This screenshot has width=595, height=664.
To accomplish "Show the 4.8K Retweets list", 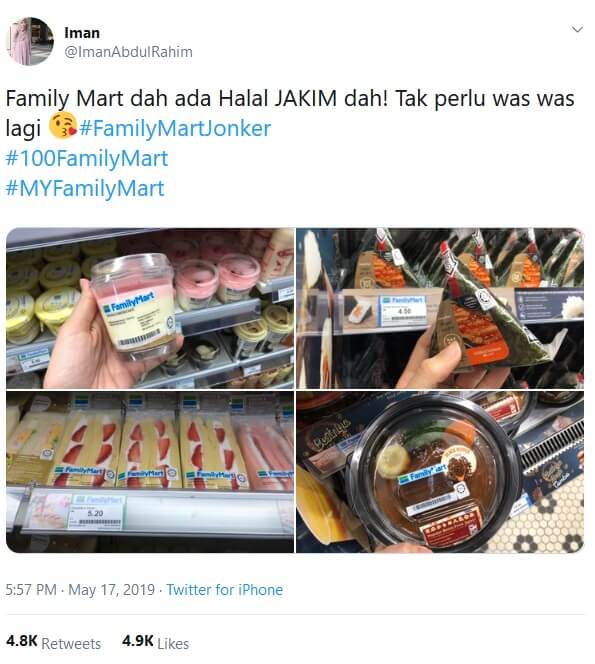I will [x=53, y=642].
